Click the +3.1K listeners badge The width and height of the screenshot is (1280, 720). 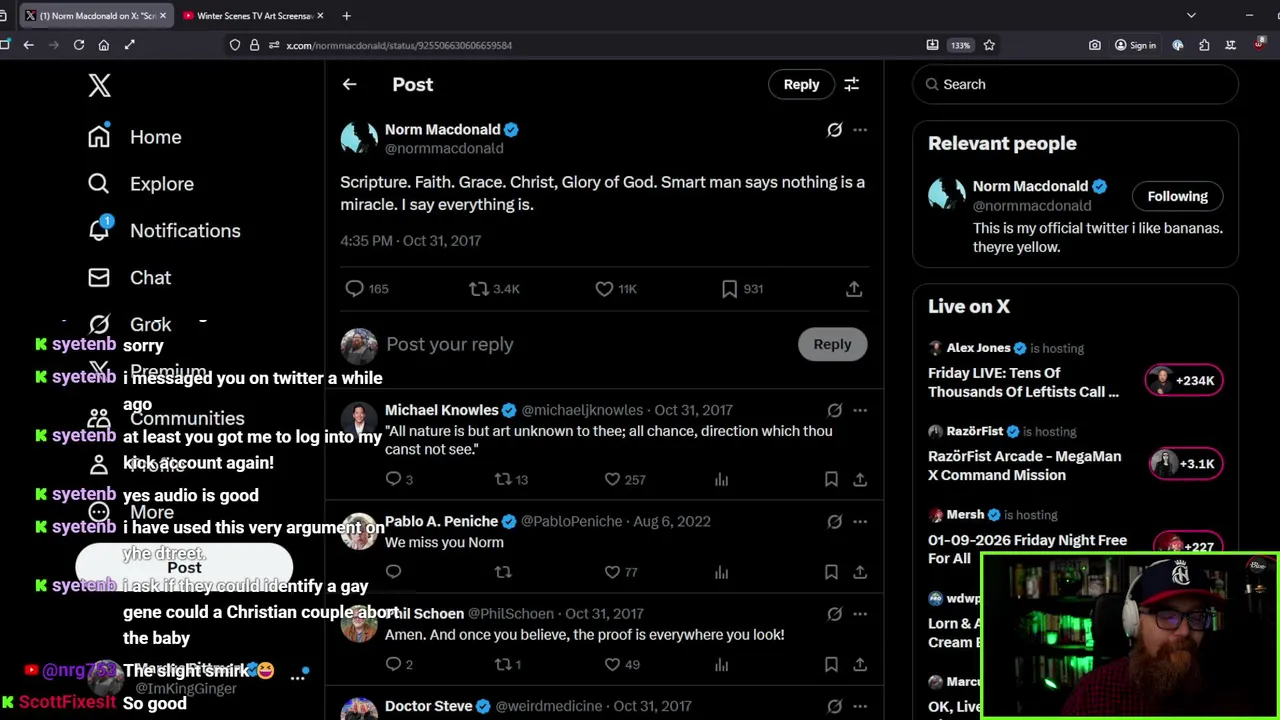pos(1184,464)
